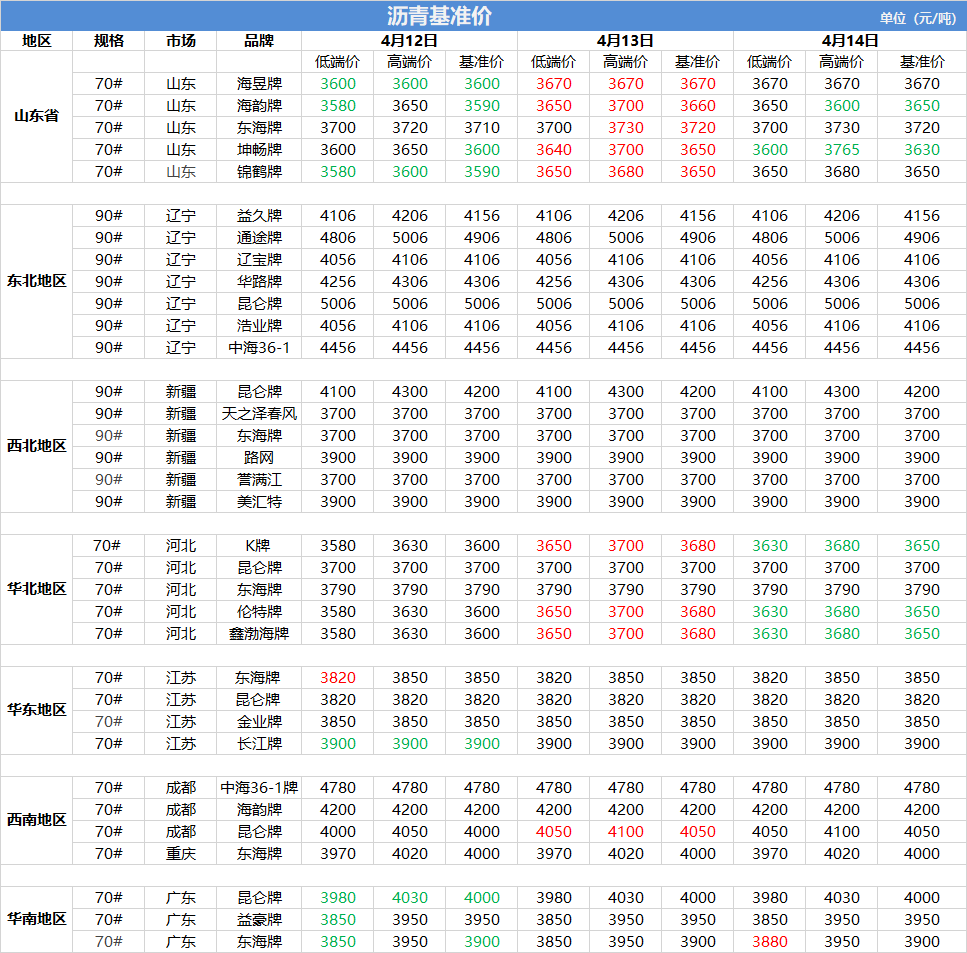Screen dimensions: 967x953
Task: Select the 品牌 column header
Action: [x=259, y=41]
